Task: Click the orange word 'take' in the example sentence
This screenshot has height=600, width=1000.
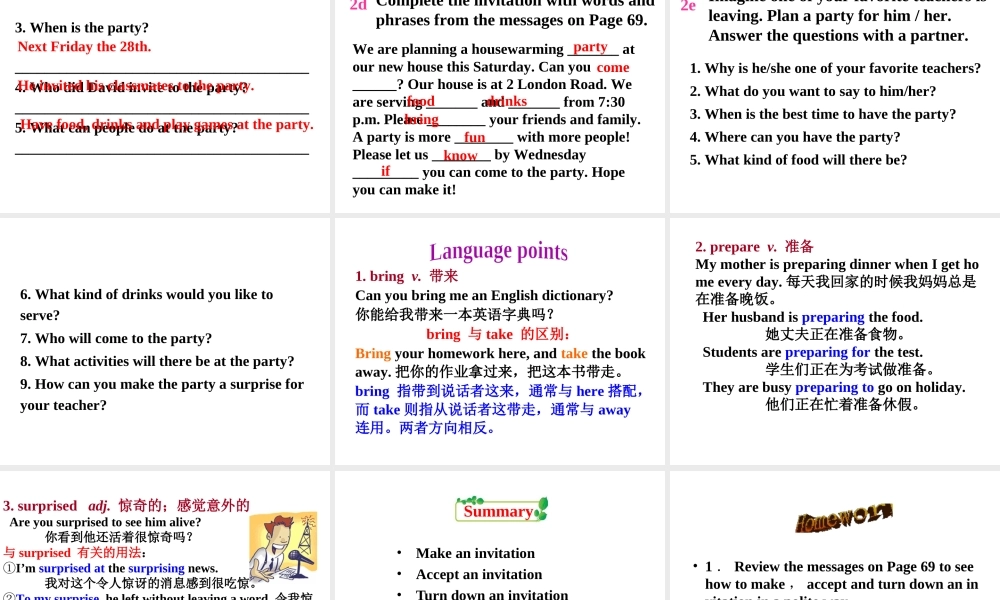Action: coord(574,353)
